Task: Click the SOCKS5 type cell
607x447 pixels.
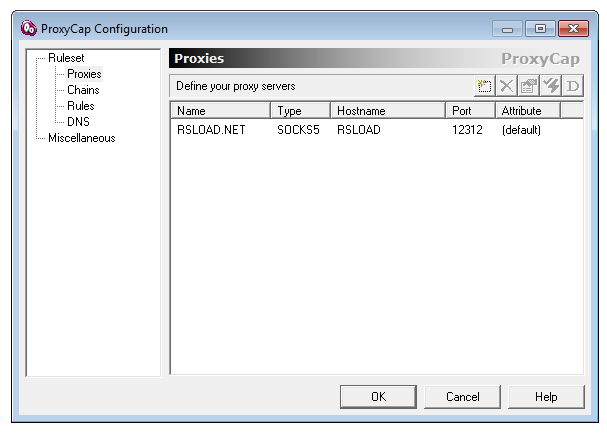Action: [298, 130]
